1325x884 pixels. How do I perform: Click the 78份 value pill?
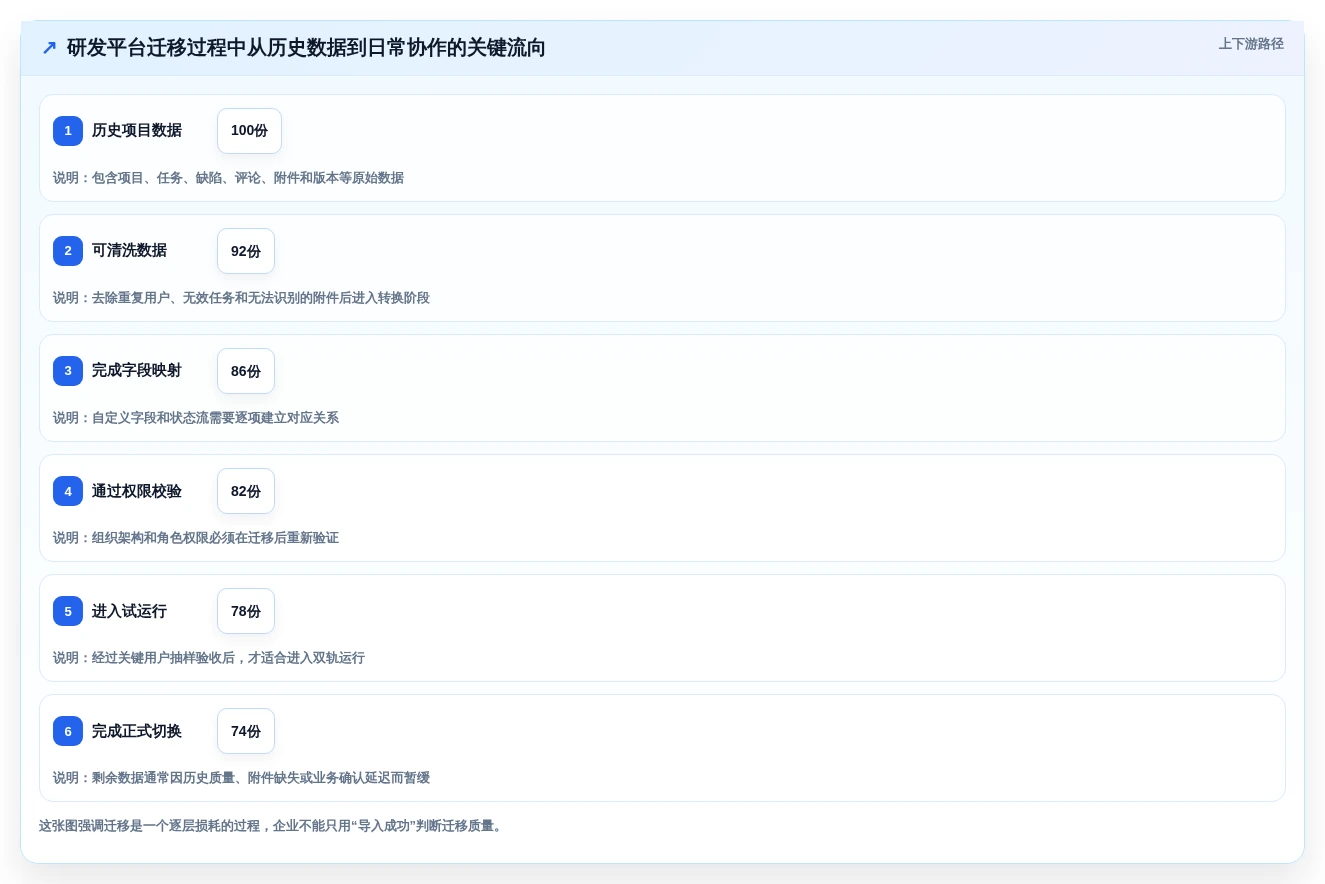(246, 611)
